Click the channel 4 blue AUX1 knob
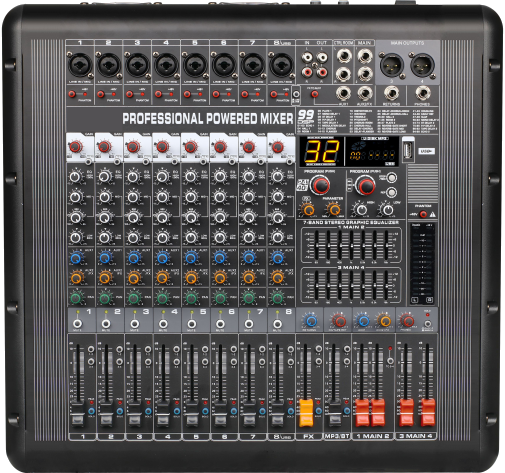The image size is (505, 473). coord(162,258)
